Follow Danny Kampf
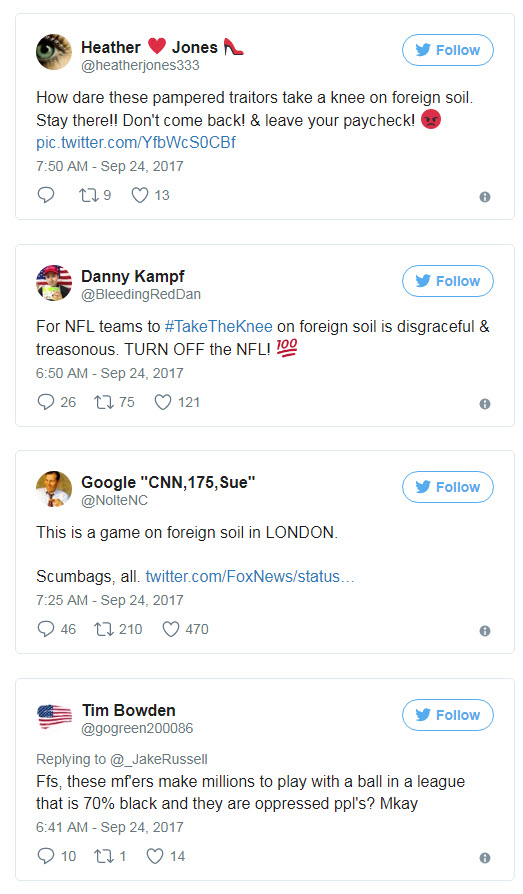Screen dimensions: 523x894 click(448, 281)
